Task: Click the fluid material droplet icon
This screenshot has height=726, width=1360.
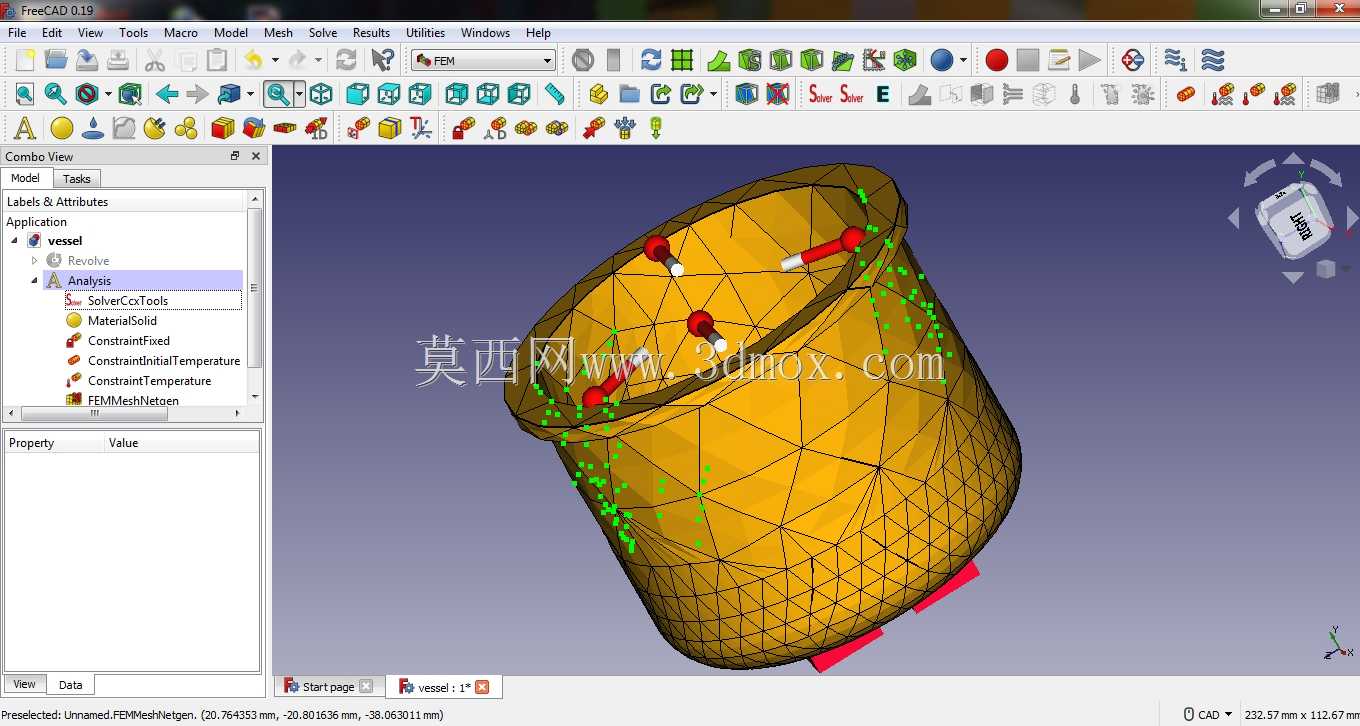Action: point(93,128)
